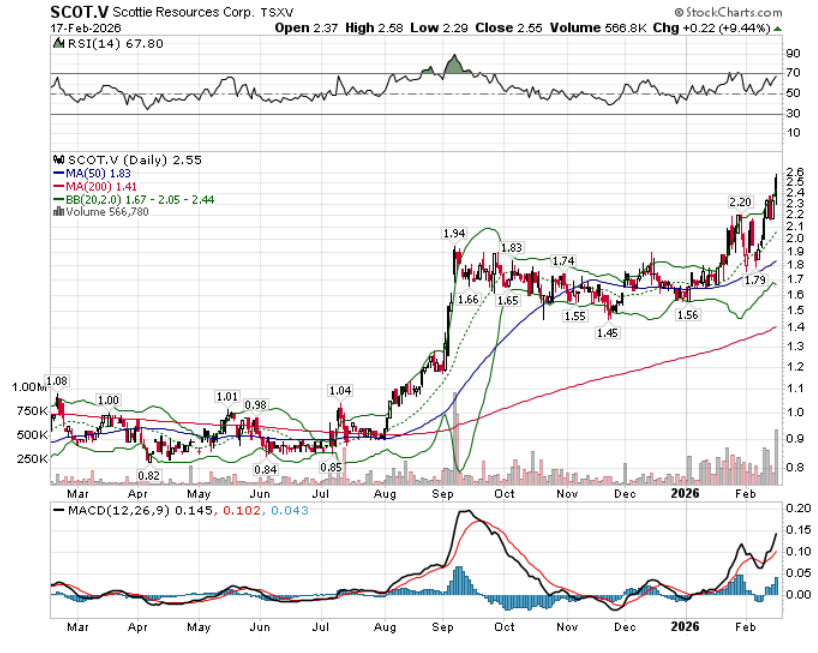Click the 90 level on the RSI axis
Image resolution: width=818 pixels, height=653 pixels.
(x=793, y=53)
